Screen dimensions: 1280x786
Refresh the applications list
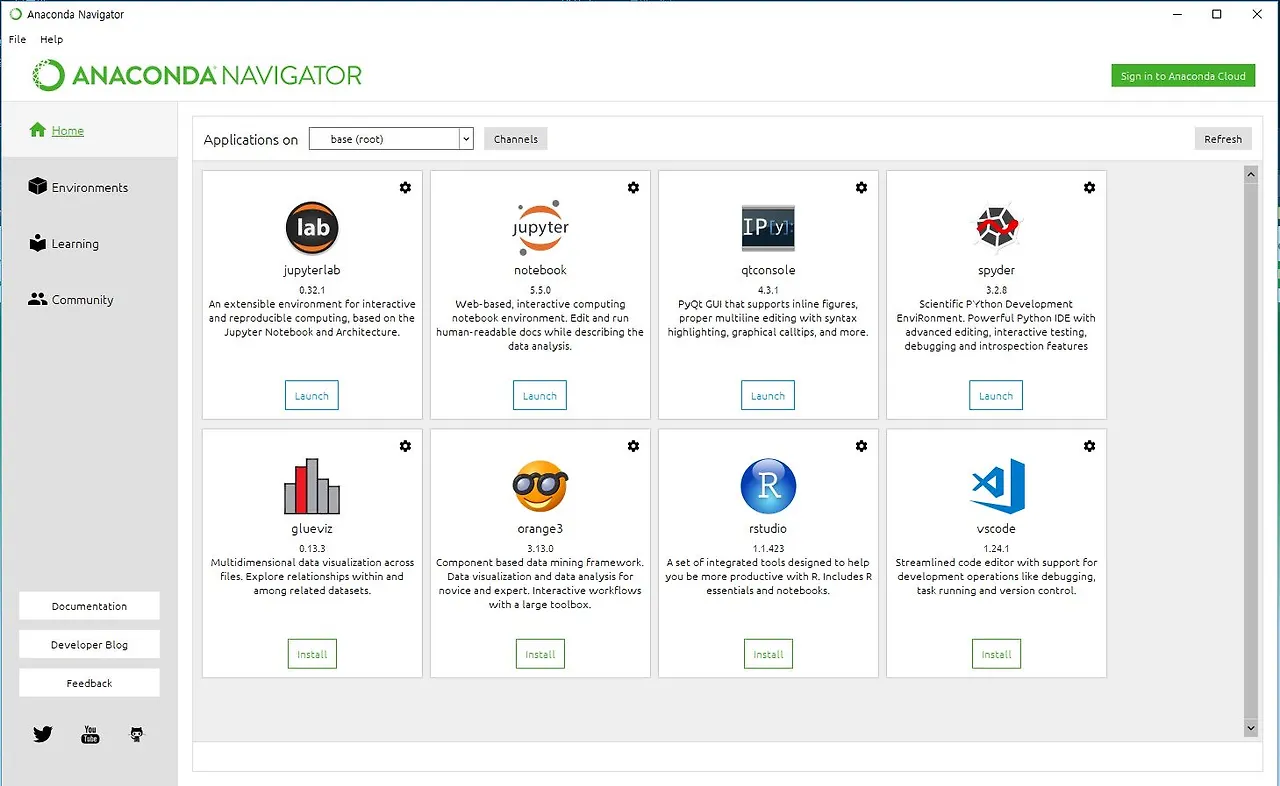1223,139
